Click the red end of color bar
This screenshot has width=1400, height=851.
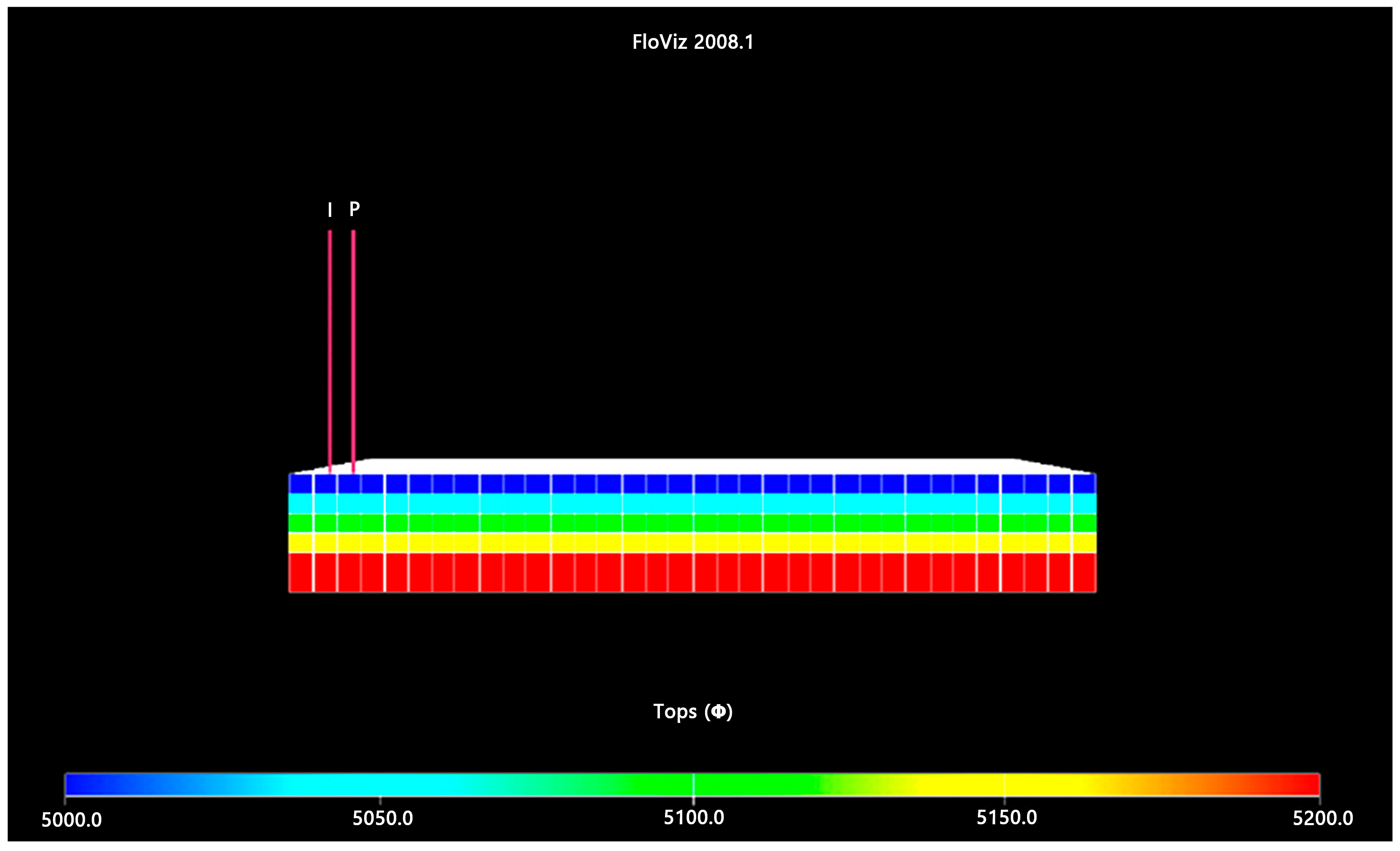click(1301, 784)
